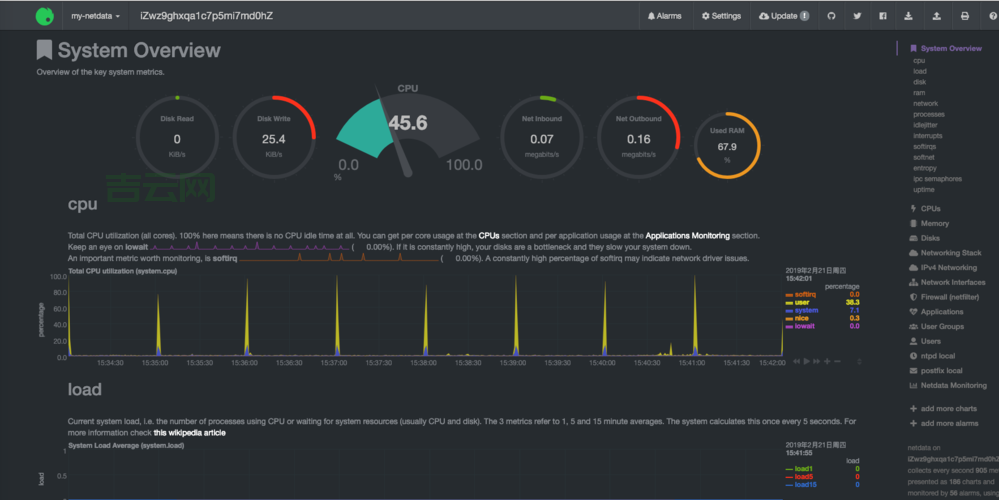The width and height of the screenshot is (999, 500).
Task: Click the Twitter share icon
Action: pos(857,16)
